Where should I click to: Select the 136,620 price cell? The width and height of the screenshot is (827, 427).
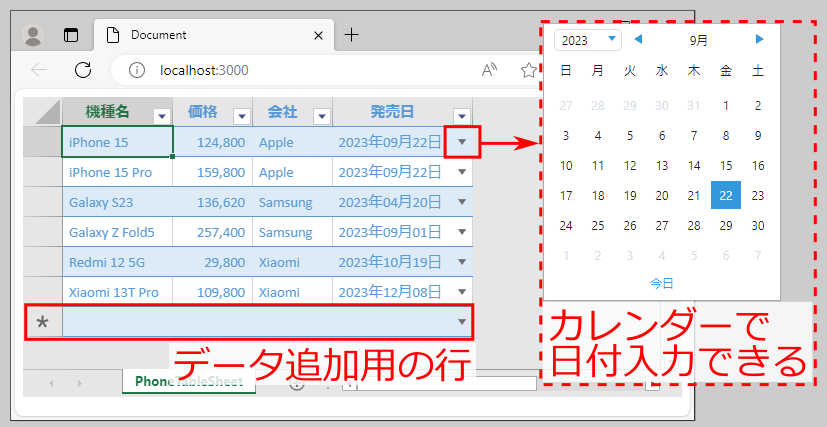pyautogui.click(x=213, y=202)
